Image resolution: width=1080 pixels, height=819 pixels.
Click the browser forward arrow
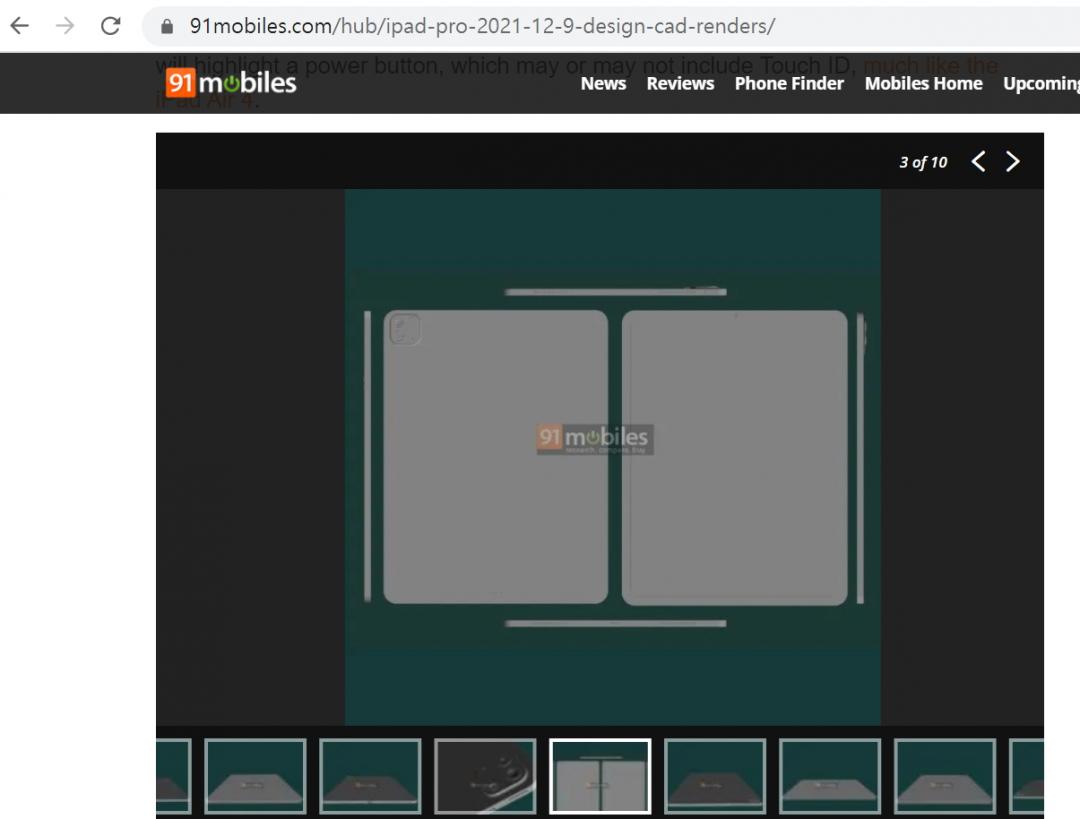click(65, 26)
